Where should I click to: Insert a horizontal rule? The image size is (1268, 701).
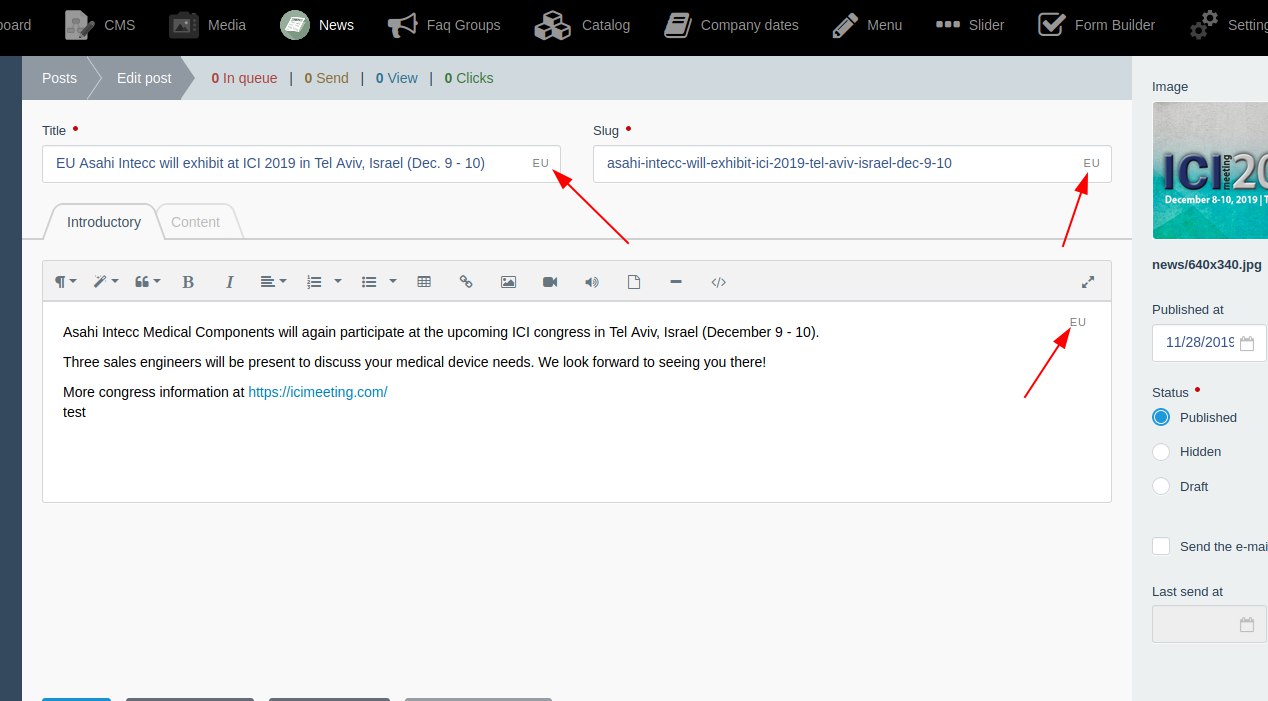tap(676, 282)
